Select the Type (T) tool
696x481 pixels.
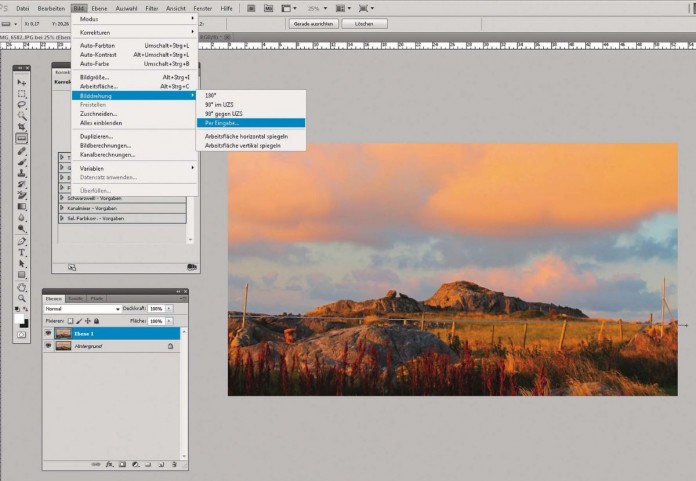point(22,252)
